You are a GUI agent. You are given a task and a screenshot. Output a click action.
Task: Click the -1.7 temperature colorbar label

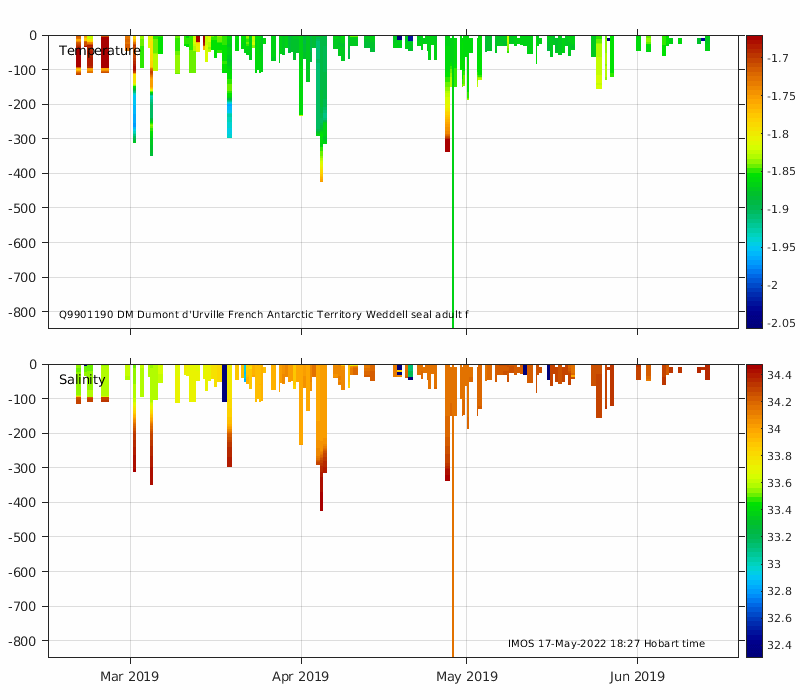pyautogui.click(x=778, y=59)
